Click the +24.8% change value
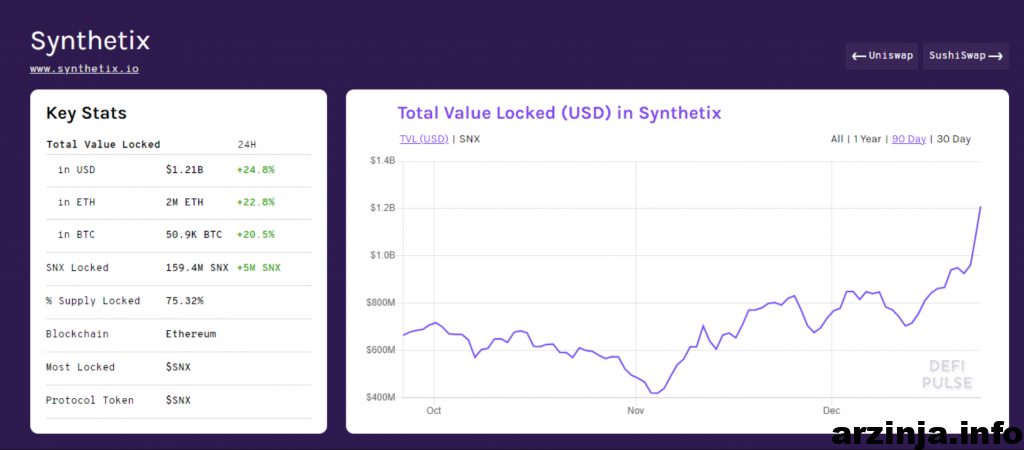This screenshot has height=450, width=1024. coord(255,170)
